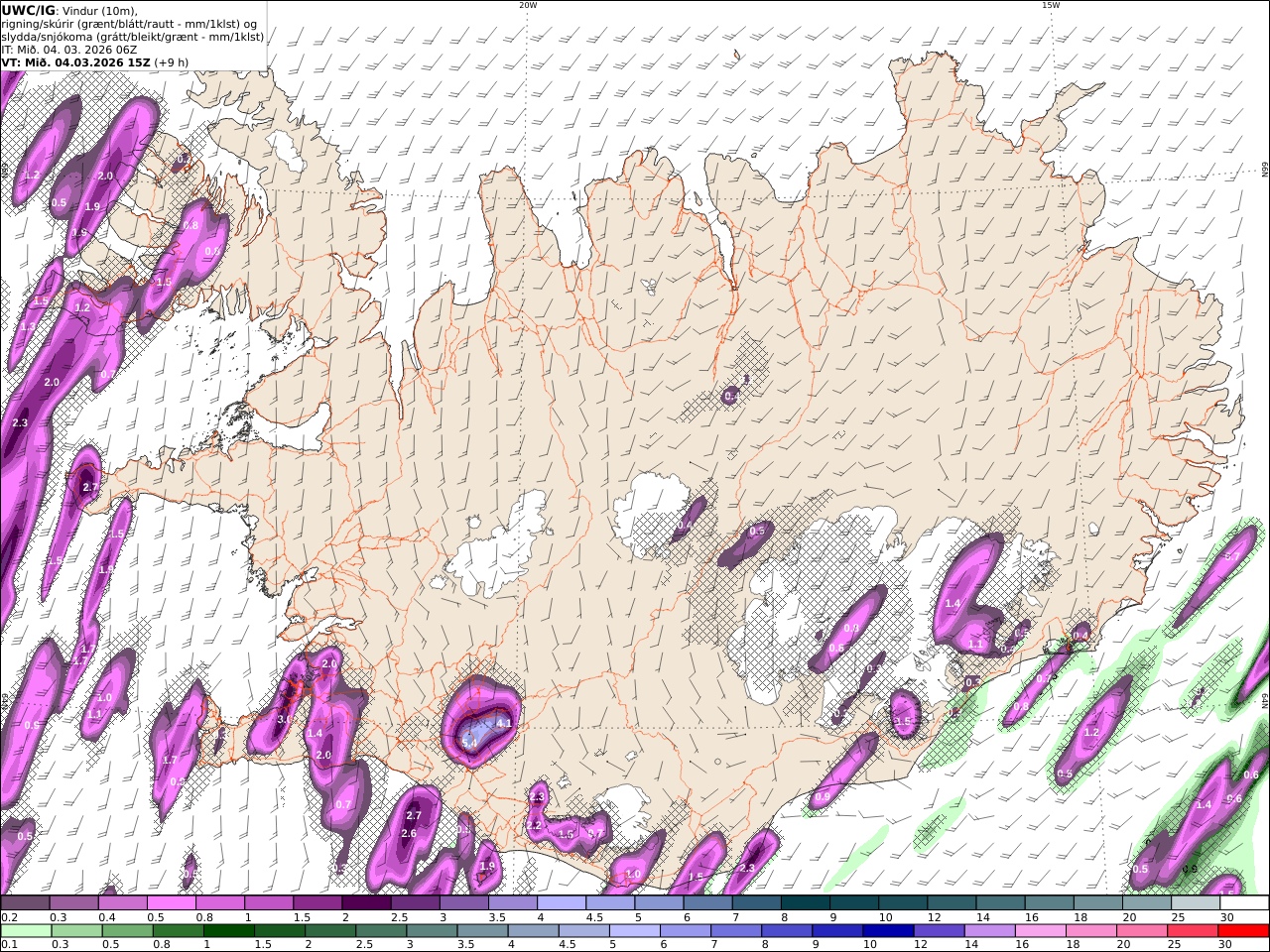Screen dimensions: 1270x952
Task: Pick the grey-green swatch labeled 3, green row
Action: pos(433,930)
